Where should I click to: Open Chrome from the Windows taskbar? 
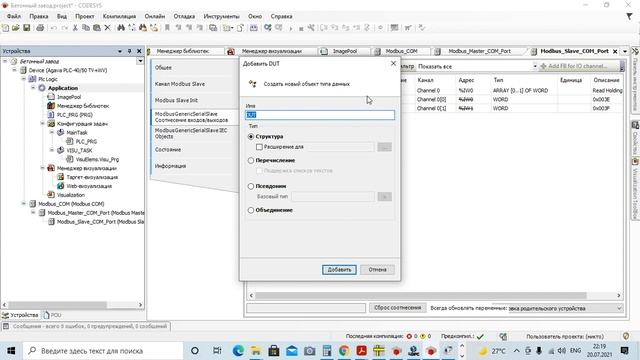344,351
